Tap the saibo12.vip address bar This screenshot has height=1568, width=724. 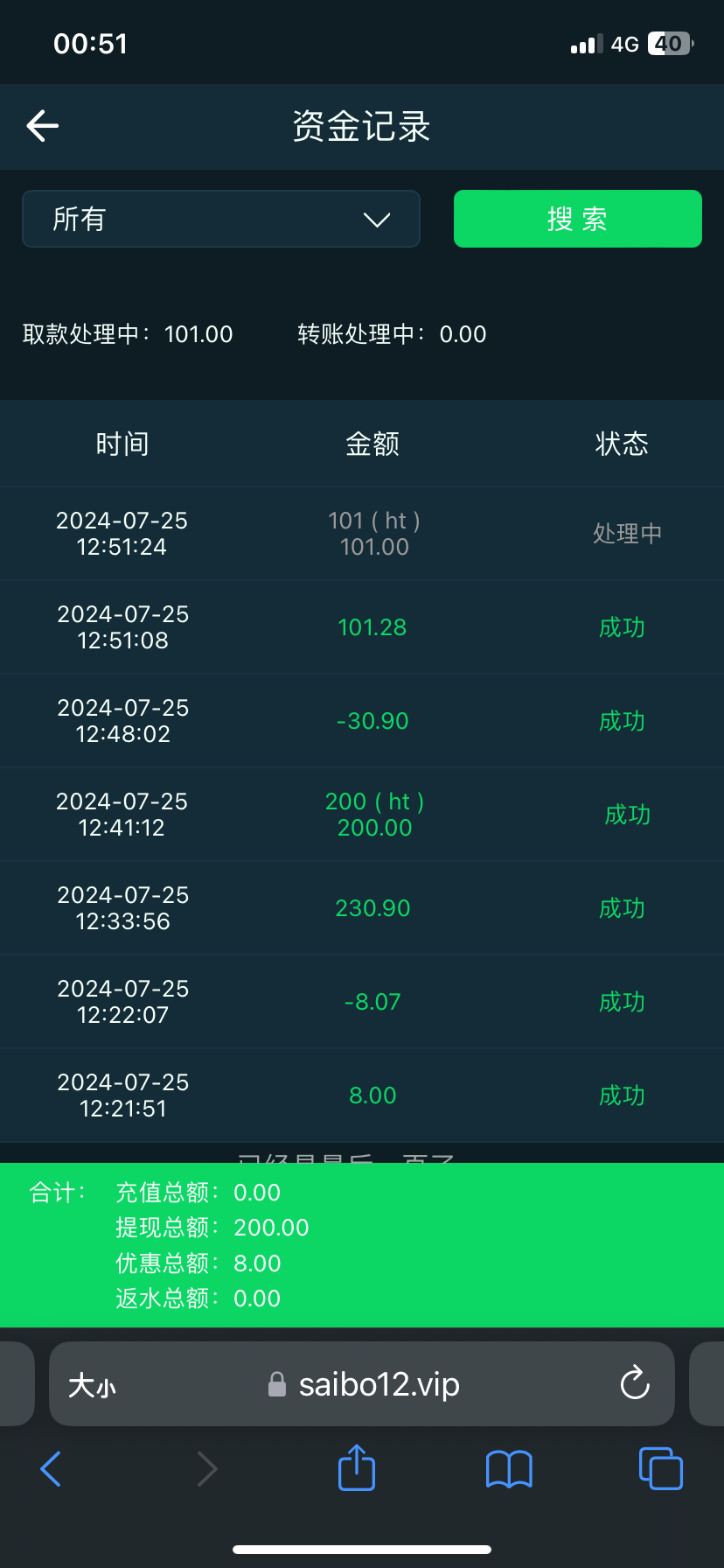(378, 1384)
